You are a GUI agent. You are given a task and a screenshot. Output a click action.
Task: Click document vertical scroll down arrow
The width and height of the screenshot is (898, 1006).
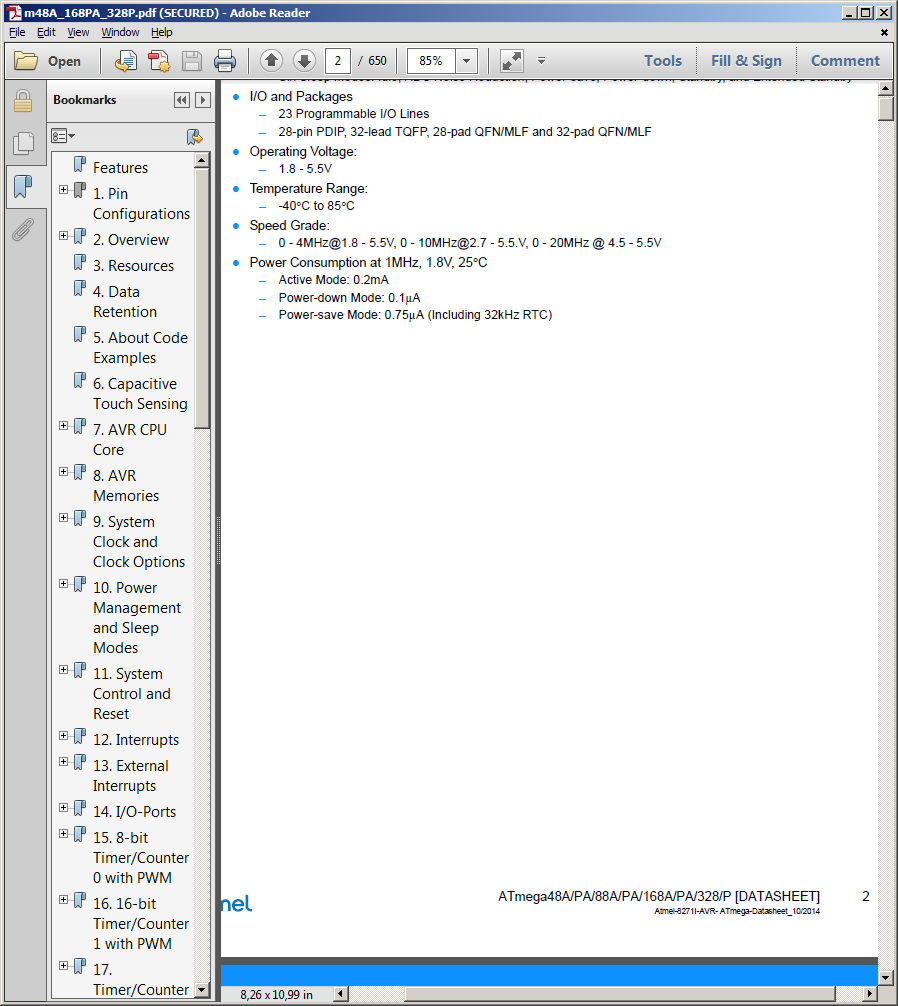point(886,978)
